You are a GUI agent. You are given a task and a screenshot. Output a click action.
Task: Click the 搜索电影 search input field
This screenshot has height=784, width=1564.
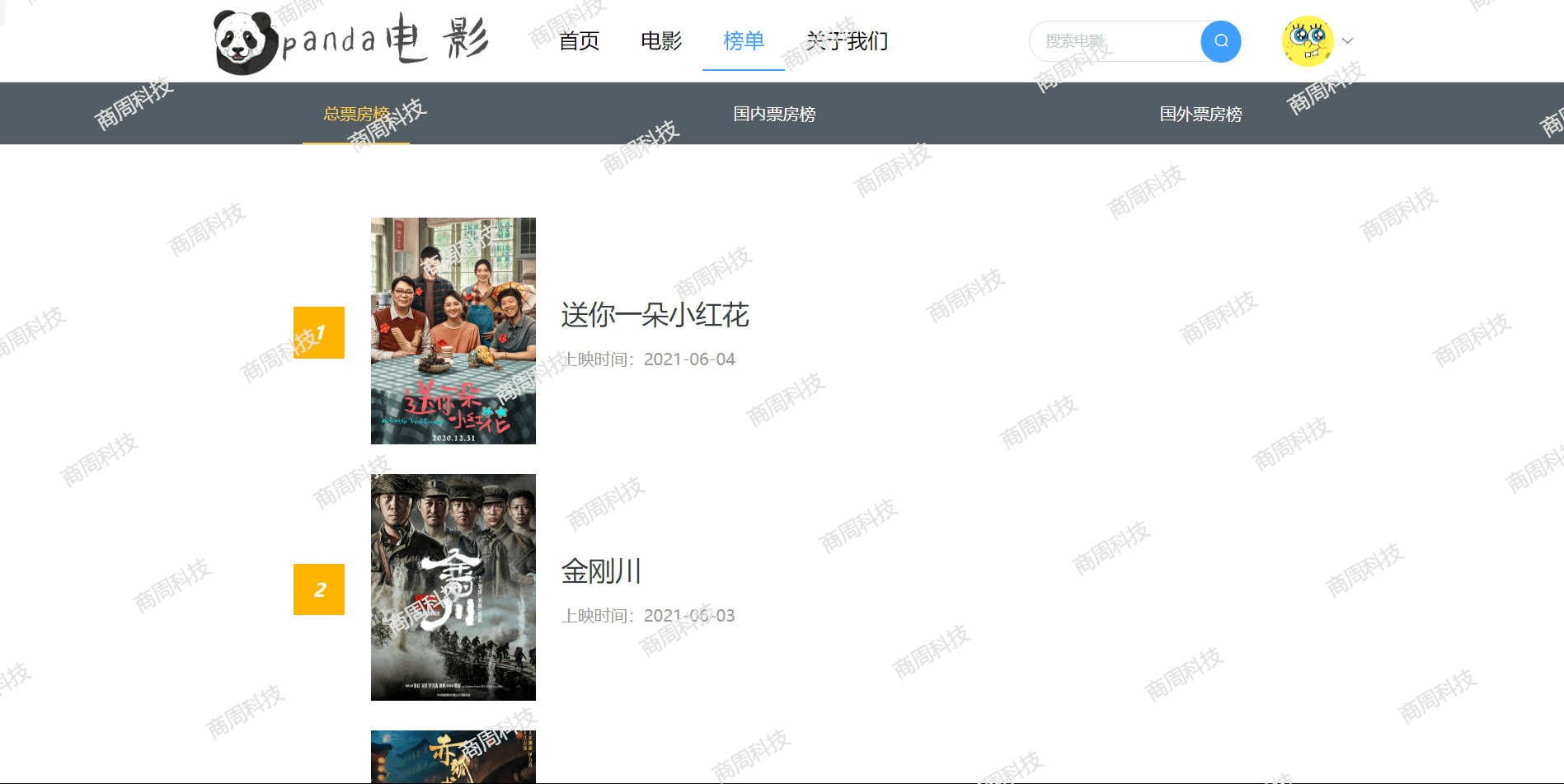[1115, 41]
